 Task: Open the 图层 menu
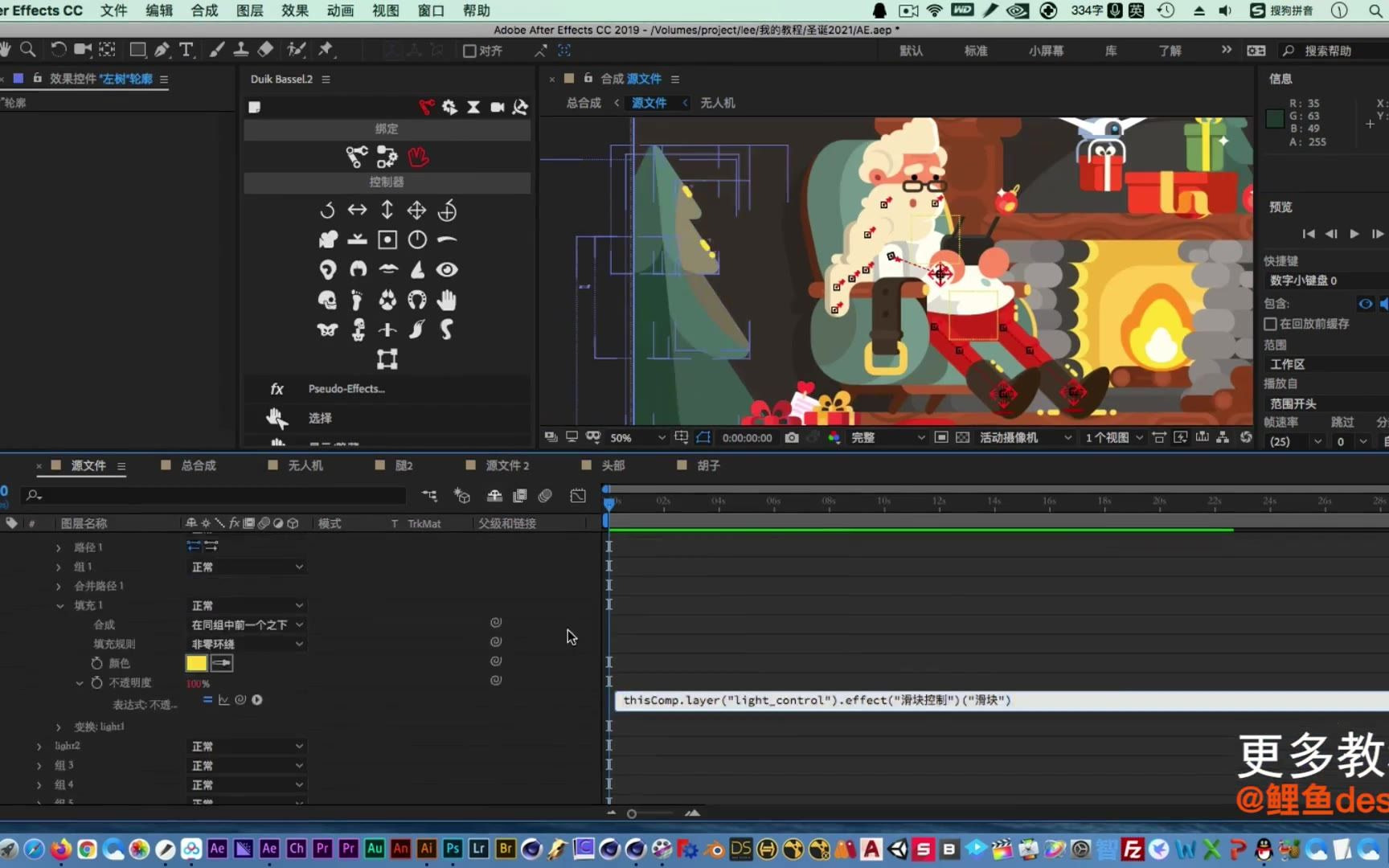pyautogui.click(x=250, y=10)
